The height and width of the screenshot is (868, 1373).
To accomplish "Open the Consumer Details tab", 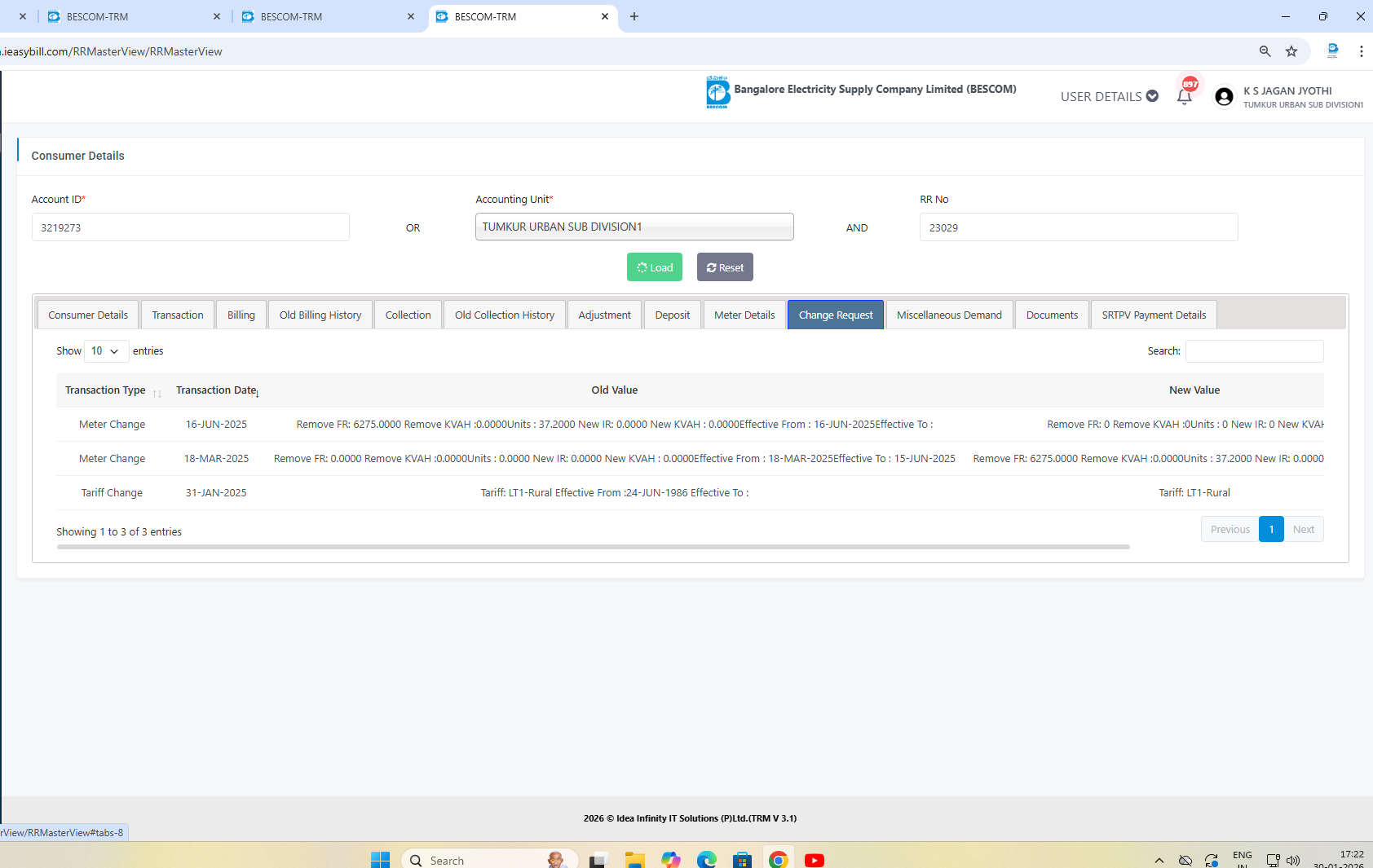I will pyautogui.click(x=88, y=315).
